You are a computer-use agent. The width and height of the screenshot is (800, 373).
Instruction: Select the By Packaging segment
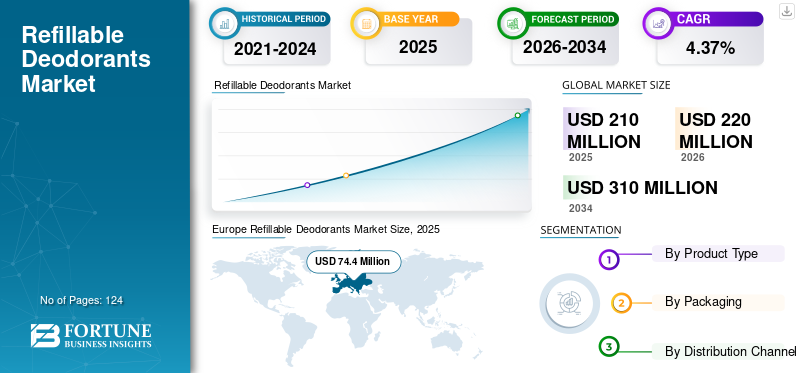click(718, 302)
